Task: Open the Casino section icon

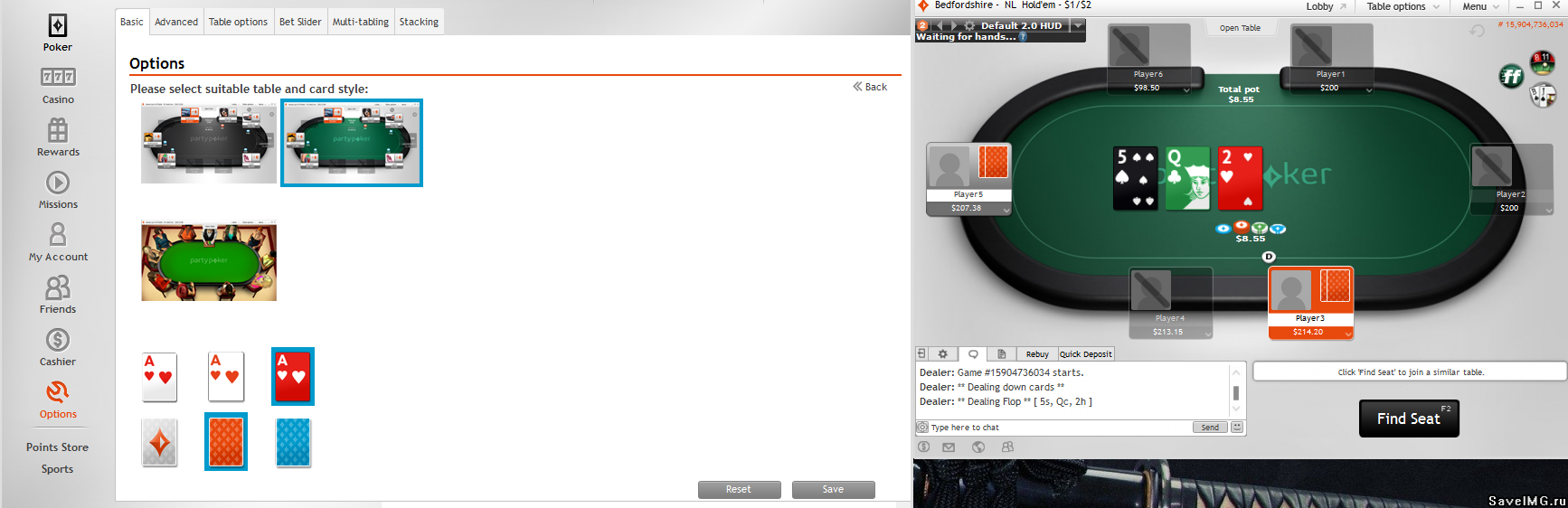Action: point(58,77)
